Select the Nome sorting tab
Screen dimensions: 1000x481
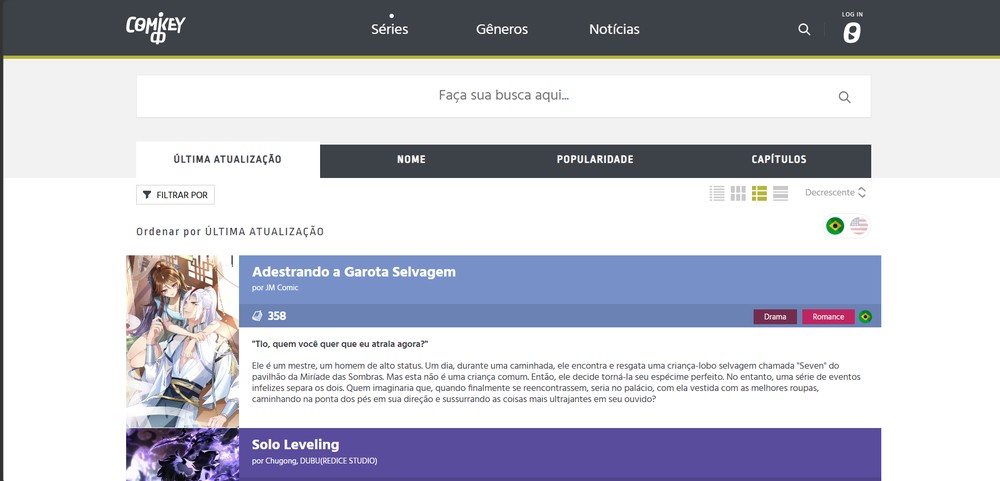411,159
